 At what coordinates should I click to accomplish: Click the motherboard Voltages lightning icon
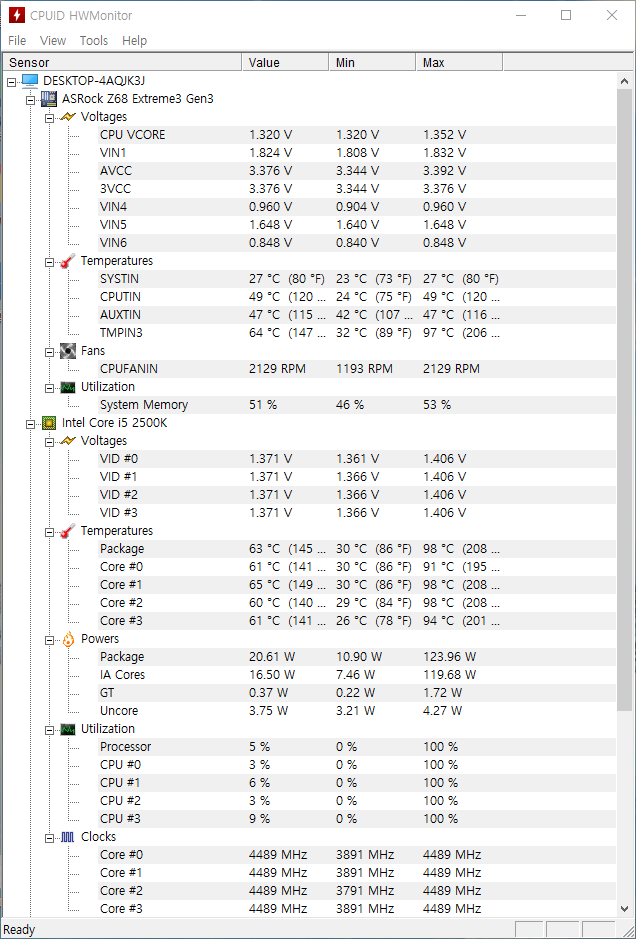pos(68,117)
